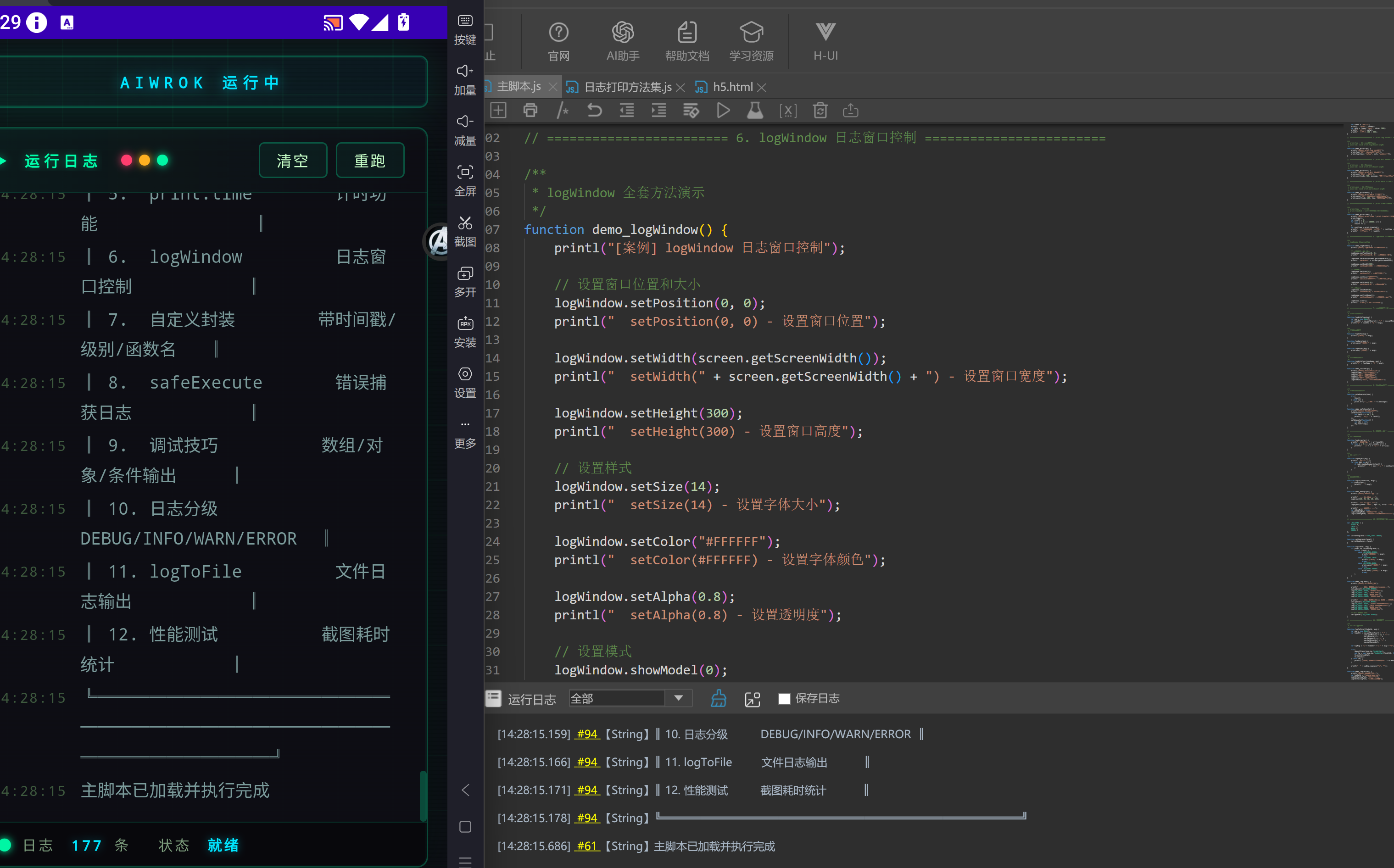Viewport: 1394px width, 868px height.
Task: Open 学习资源 learning resources
Action: (751, 41)
